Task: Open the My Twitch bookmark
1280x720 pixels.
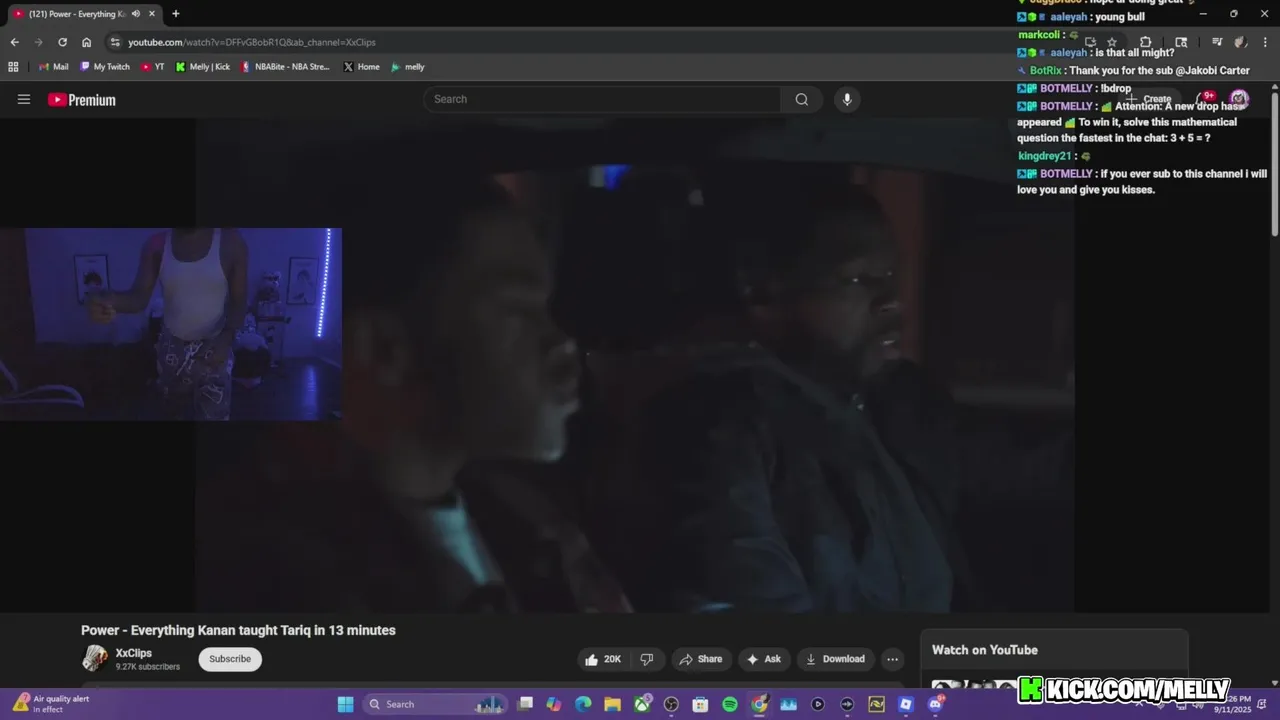Action: click(105, 67)
